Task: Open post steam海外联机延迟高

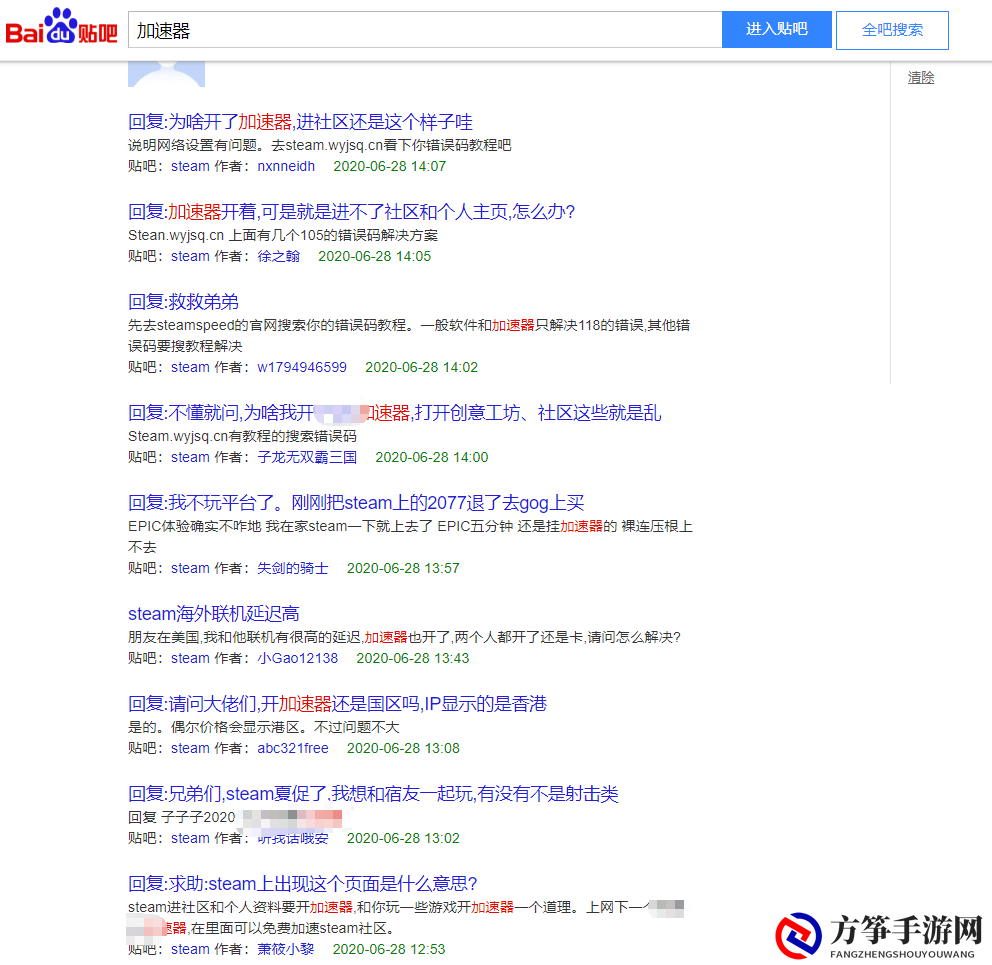Action: click(x=213, y=613)
